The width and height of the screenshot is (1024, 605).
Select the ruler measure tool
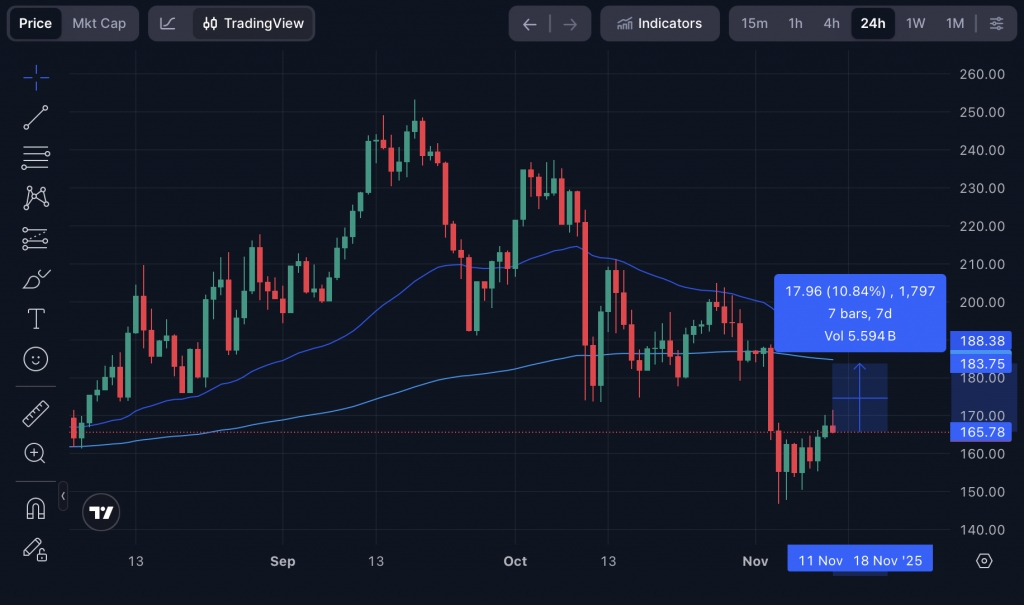(36, 413)
